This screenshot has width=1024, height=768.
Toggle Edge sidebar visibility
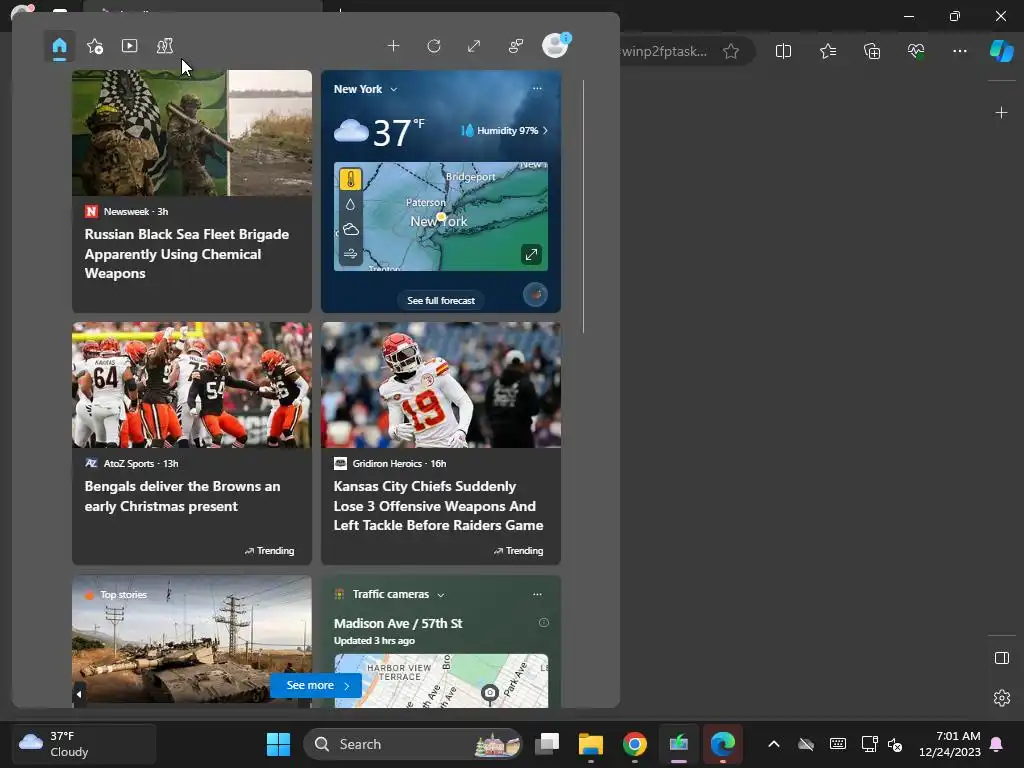tap(1001, 658)
